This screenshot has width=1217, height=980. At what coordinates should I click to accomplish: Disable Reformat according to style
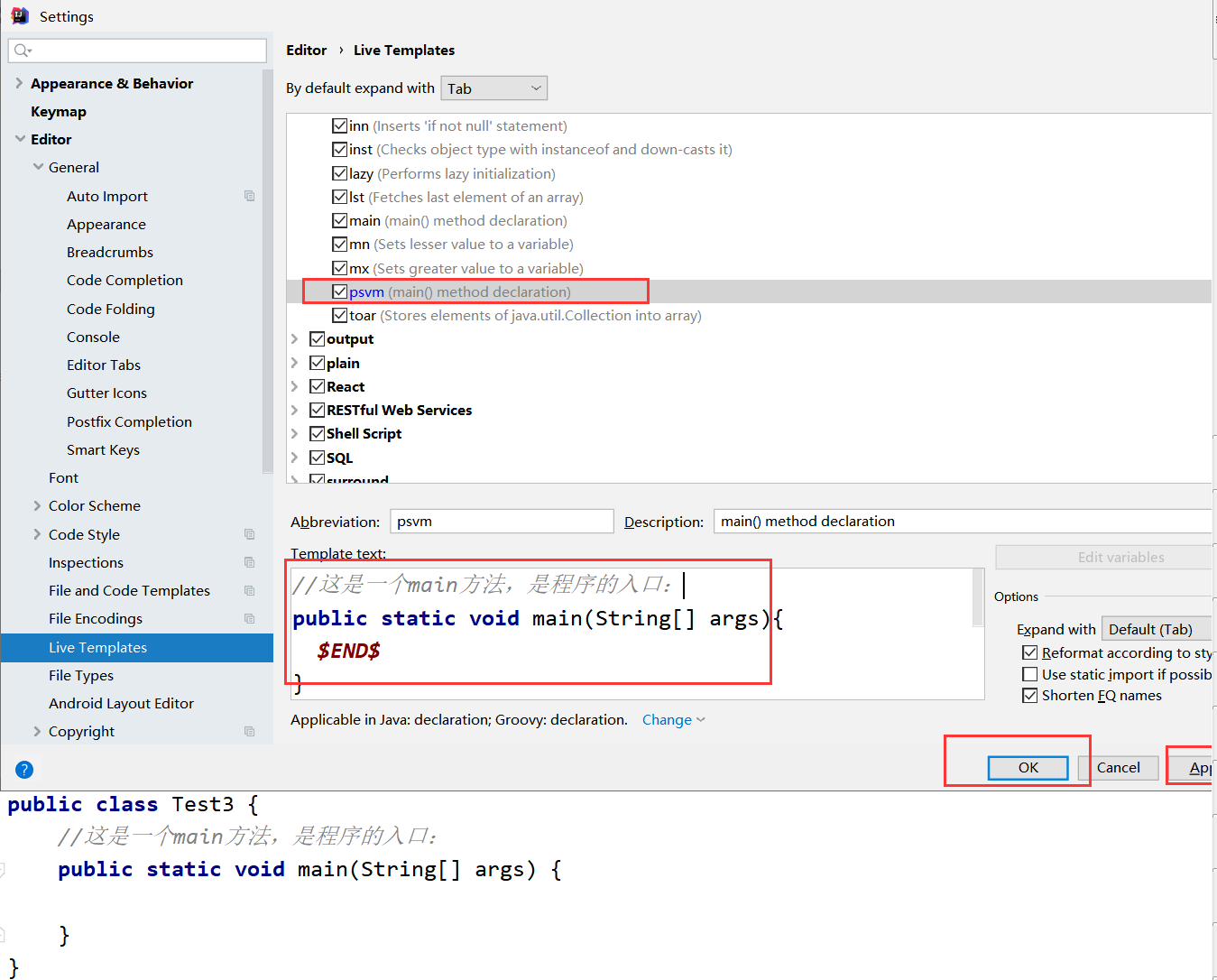pyautogui.click(x=1029, y=652)
